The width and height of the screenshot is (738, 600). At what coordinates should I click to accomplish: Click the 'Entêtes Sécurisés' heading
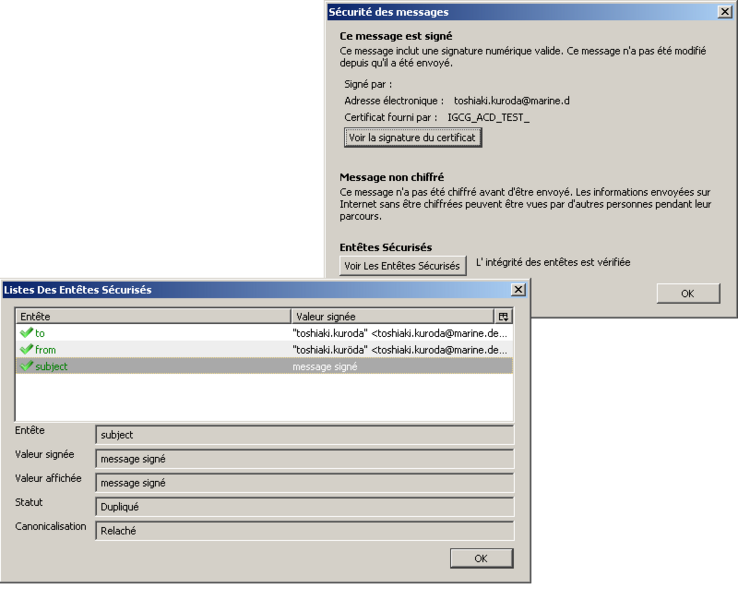[385, 247]
